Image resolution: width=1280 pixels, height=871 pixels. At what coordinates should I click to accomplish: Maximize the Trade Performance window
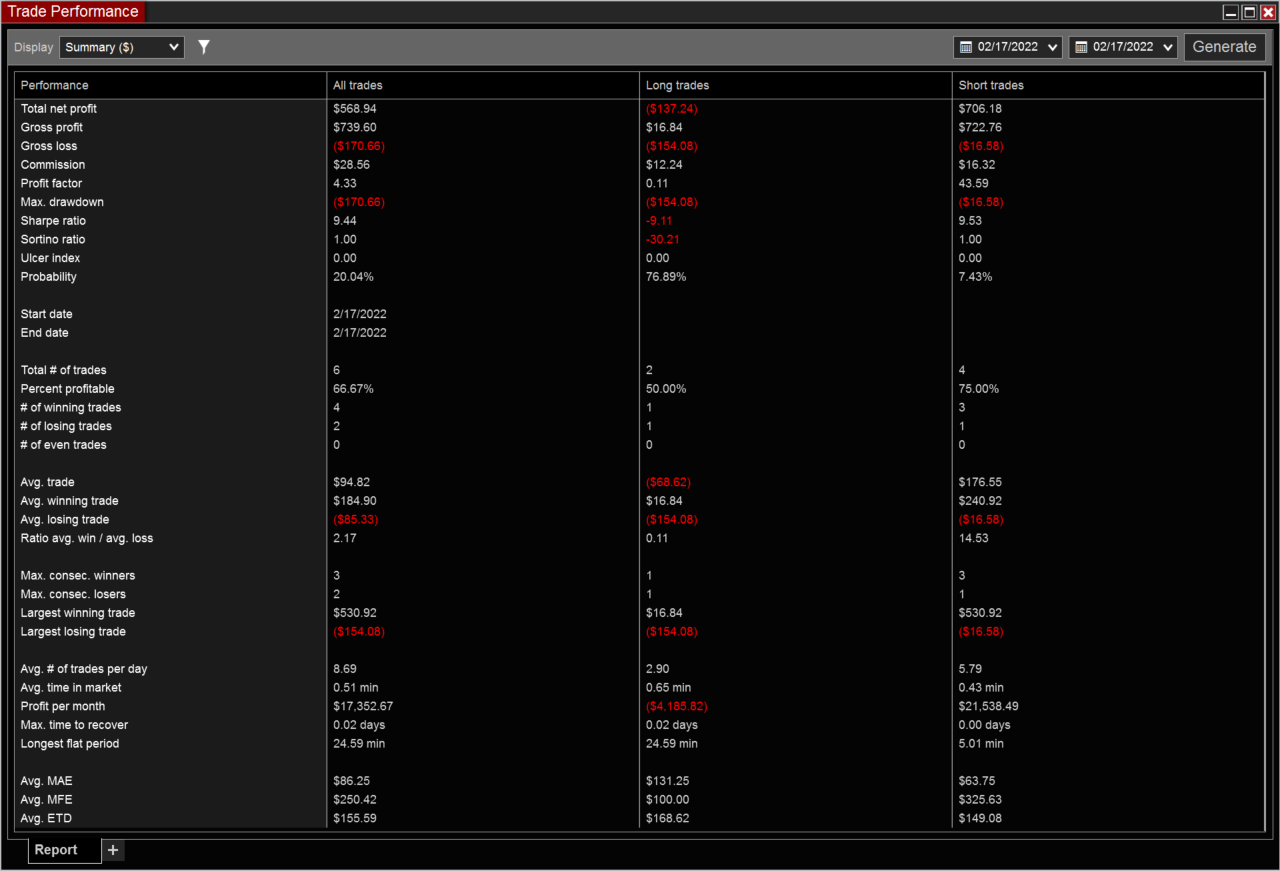[x=1249, y=12]
